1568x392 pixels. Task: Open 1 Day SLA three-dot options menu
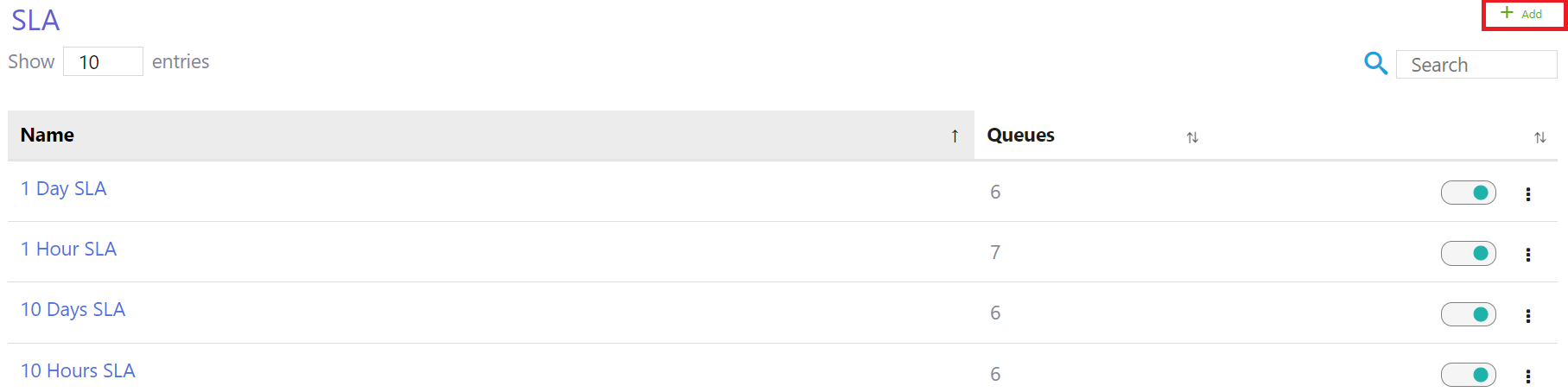1527,194
